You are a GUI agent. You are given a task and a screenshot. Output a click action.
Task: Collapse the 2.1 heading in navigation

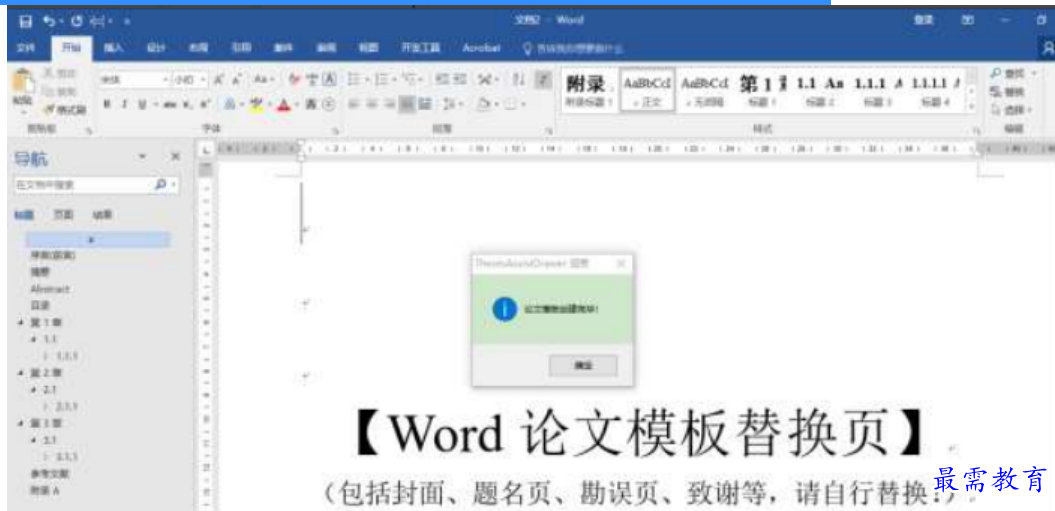coord(34,389)
